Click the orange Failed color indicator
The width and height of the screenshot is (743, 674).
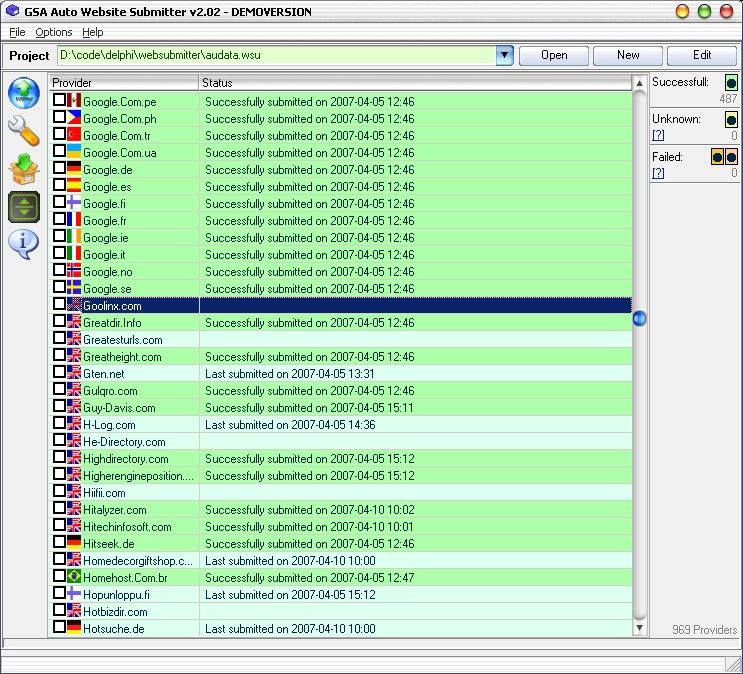tap(718, 157)
